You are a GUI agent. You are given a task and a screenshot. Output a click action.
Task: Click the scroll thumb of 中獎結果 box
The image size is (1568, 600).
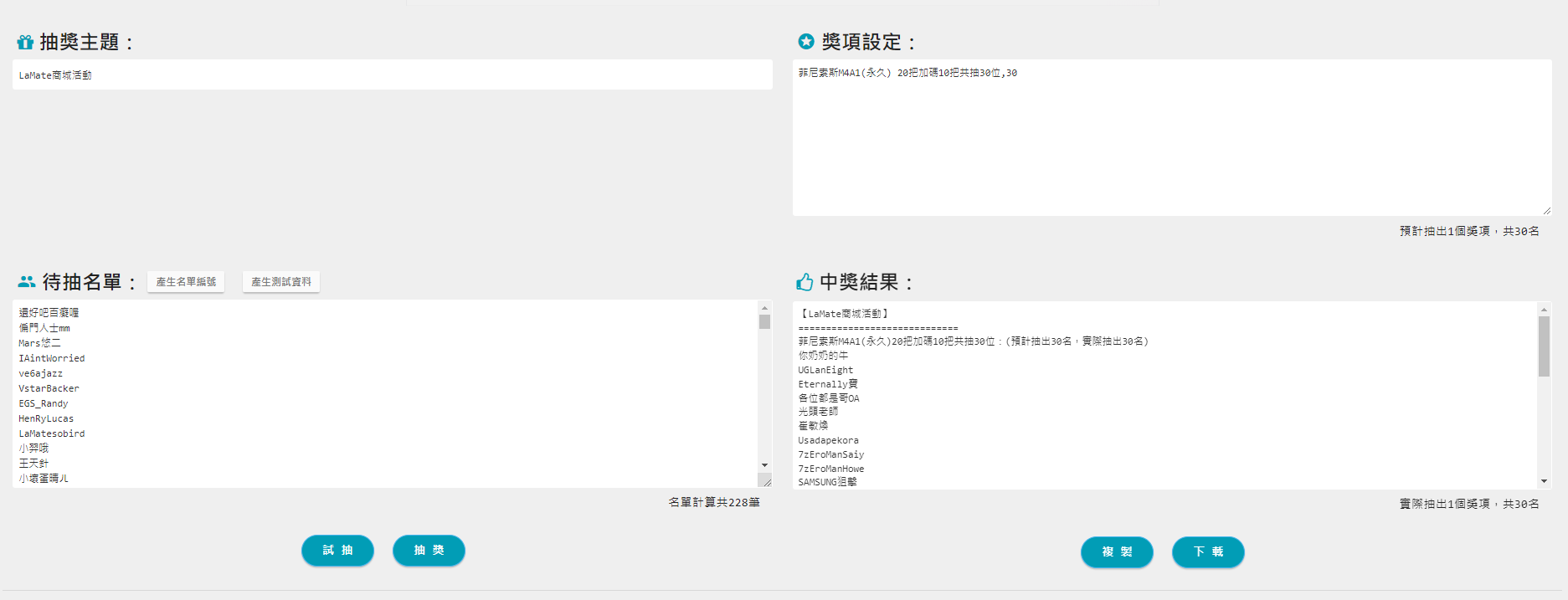coord(1544,346)
